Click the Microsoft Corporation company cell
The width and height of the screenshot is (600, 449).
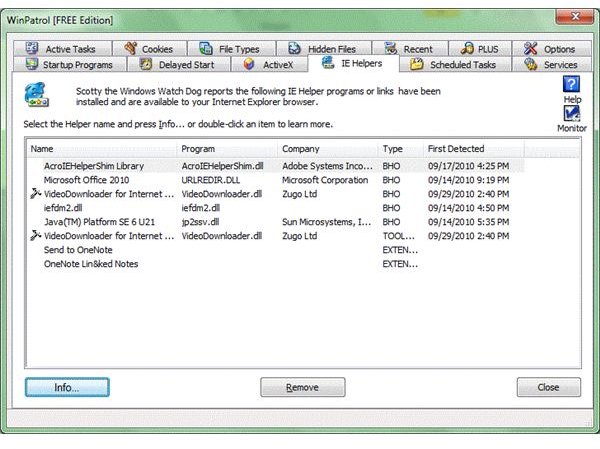[x=325, y=180]
